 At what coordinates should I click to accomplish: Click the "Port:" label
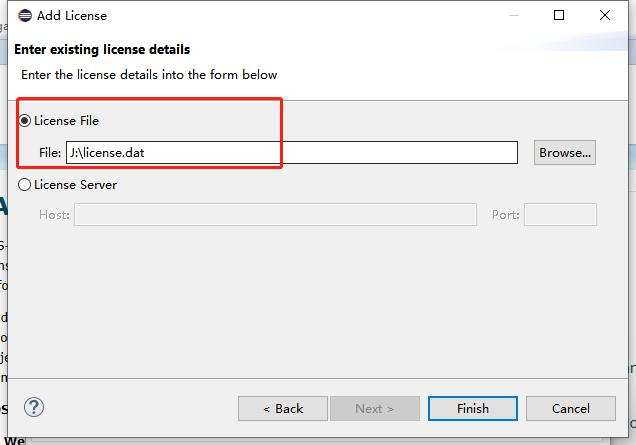(x=505, y=214)
